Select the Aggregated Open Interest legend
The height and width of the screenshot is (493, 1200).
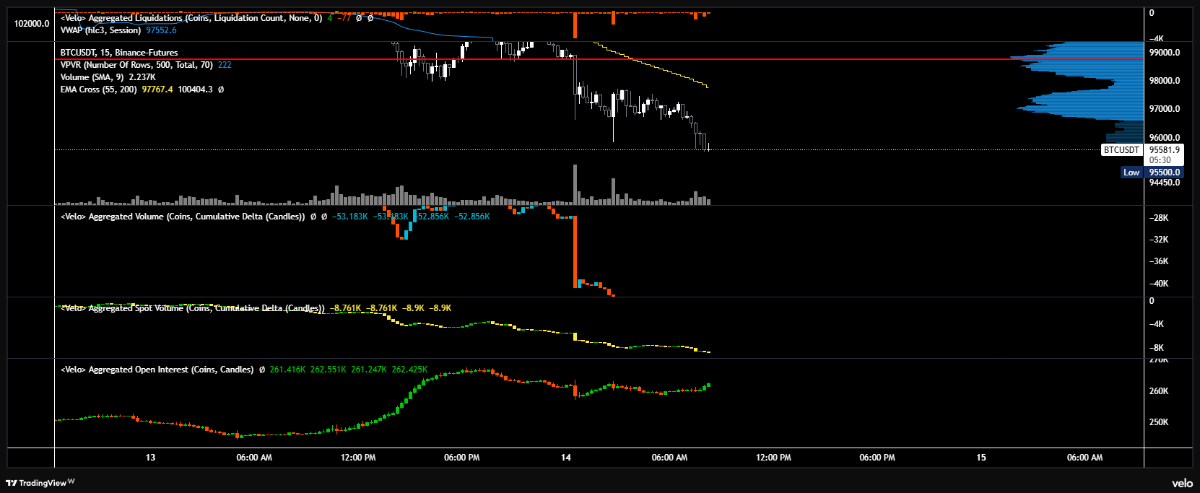[x=157, y=369]
